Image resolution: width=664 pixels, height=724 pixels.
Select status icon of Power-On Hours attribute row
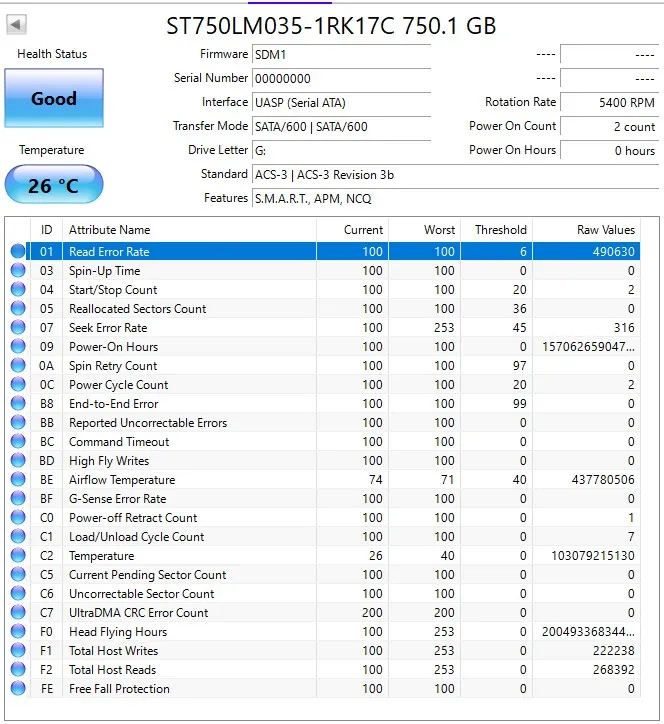click(x=18, y=346)
